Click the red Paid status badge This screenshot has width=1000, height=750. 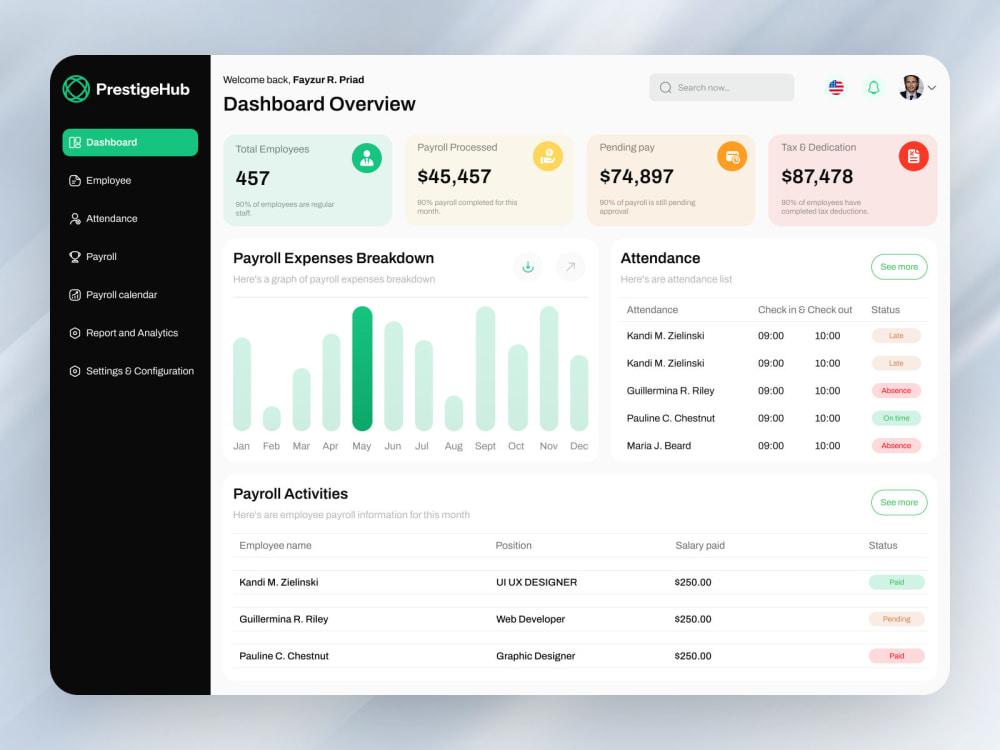click(897, 656)
